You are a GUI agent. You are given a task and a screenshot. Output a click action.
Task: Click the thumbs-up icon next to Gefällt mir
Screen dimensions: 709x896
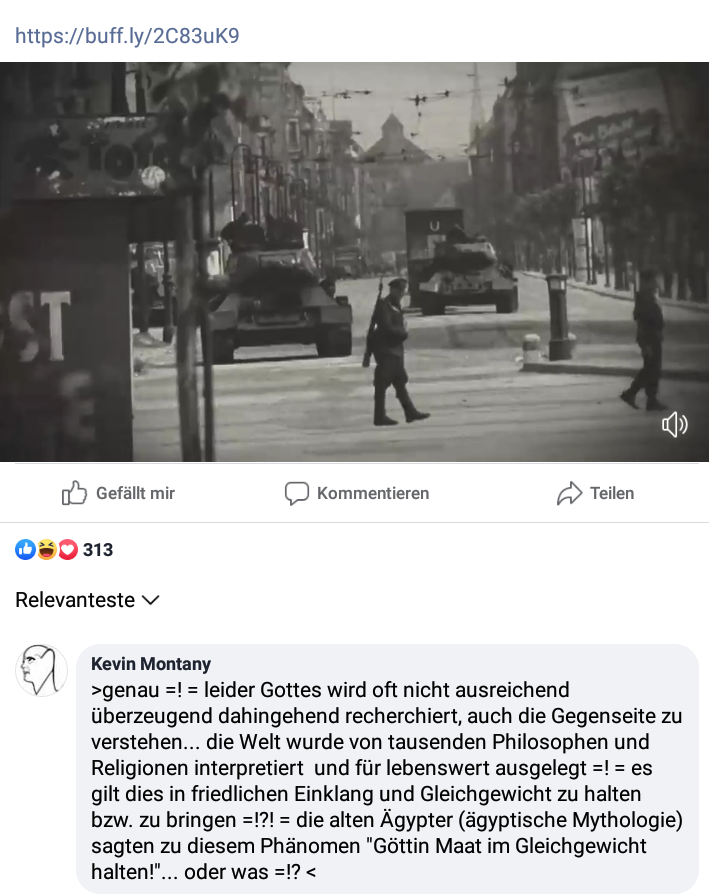(x=74, y=493)
